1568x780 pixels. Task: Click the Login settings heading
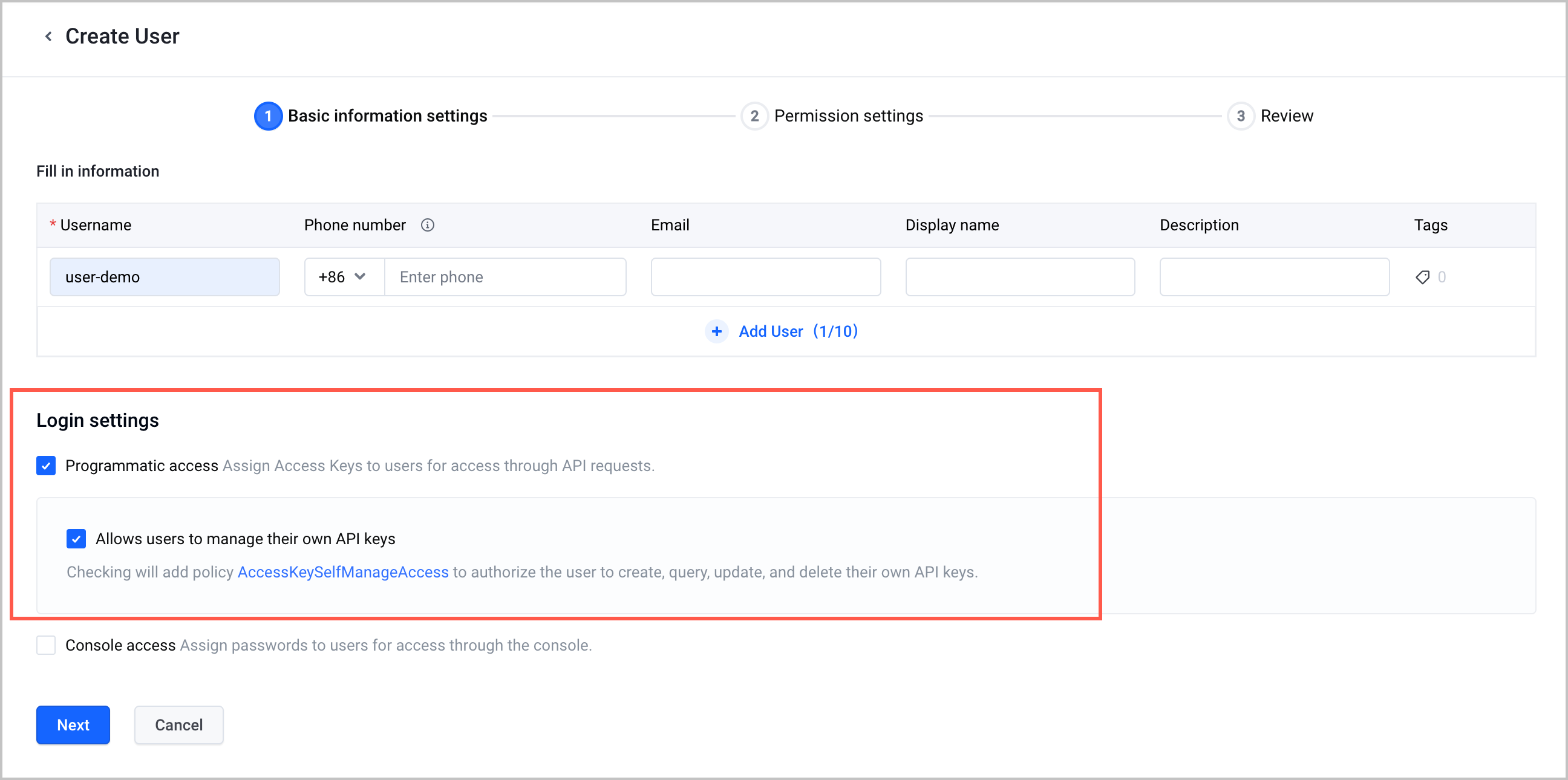97,420
